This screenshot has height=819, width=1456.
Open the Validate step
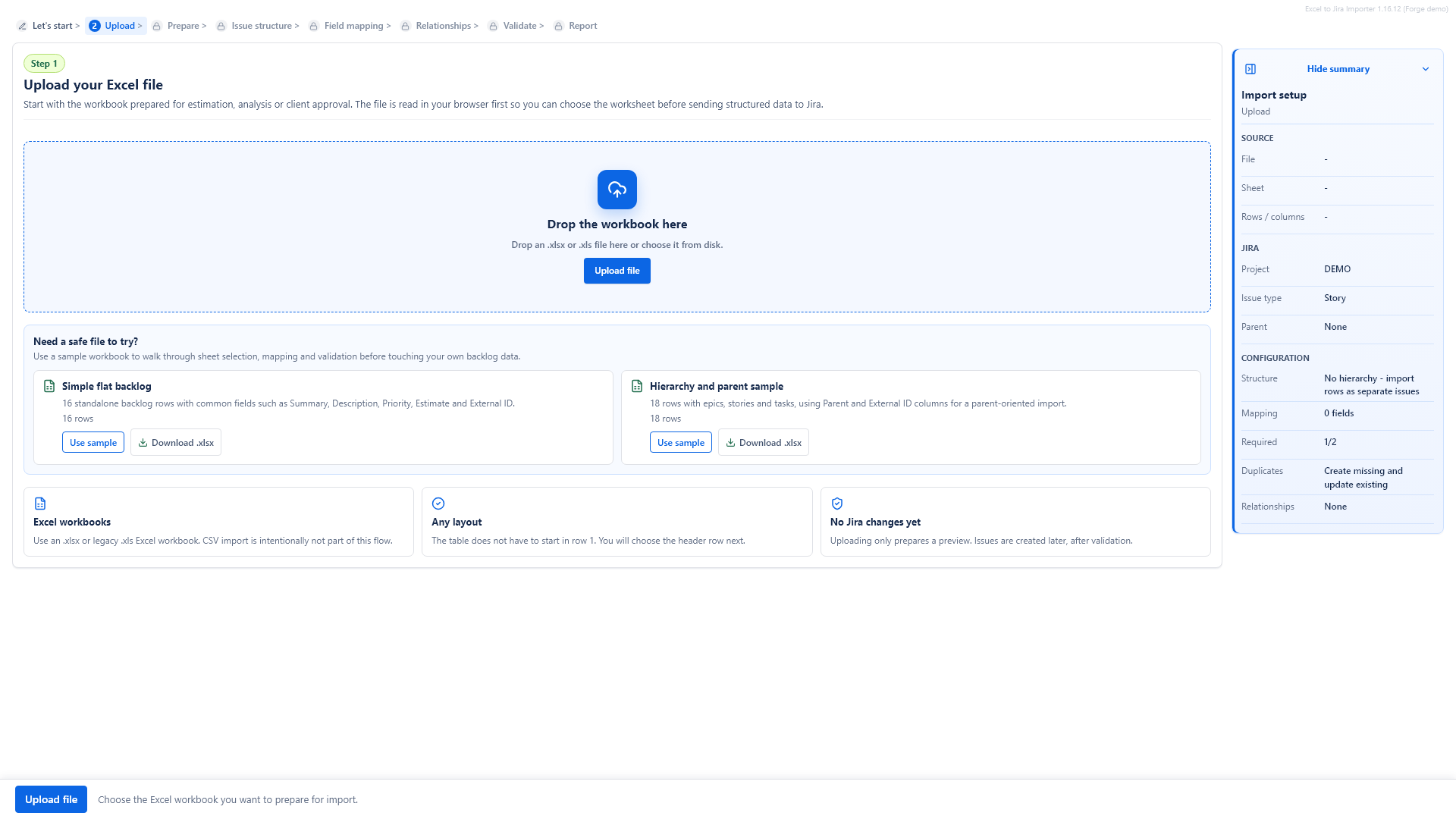click(516, 26)
